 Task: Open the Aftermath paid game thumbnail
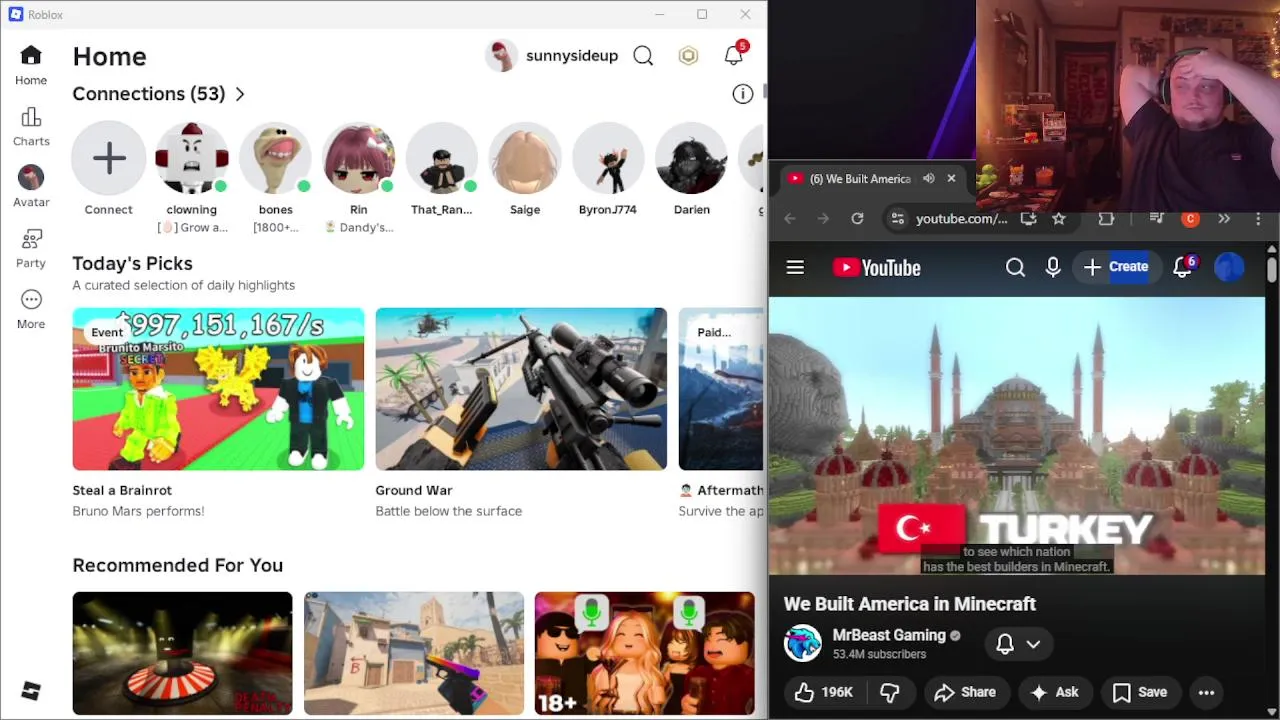(x=721, y=389)
